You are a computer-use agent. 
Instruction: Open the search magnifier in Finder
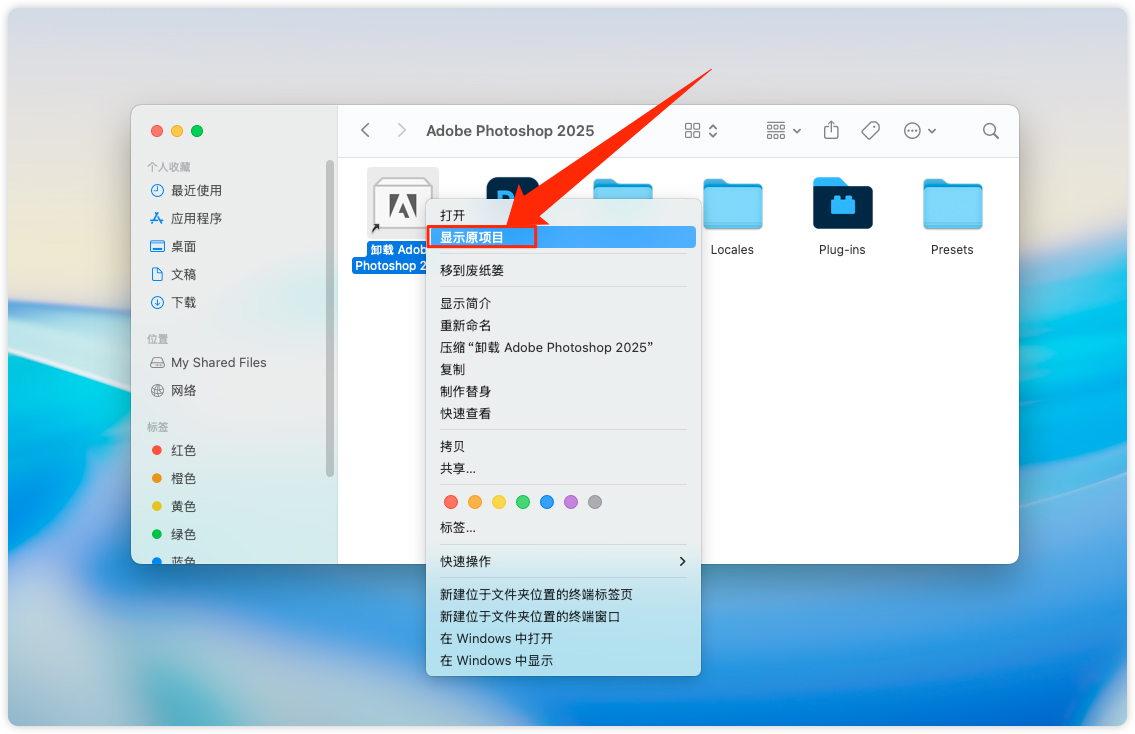click(990, 130)
